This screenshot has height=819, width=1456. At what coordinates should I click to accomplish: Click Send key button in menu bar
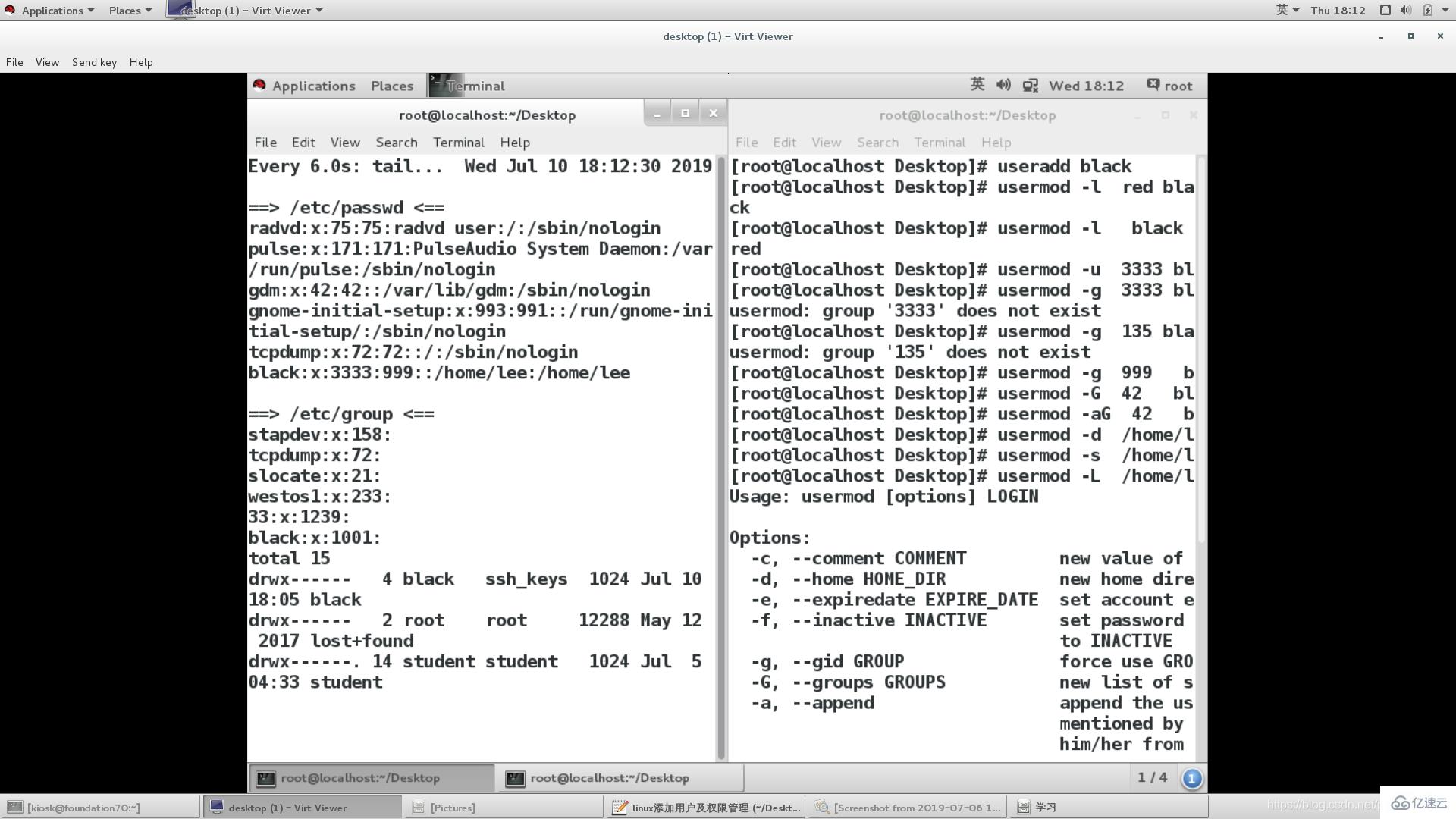pos(94,61)
